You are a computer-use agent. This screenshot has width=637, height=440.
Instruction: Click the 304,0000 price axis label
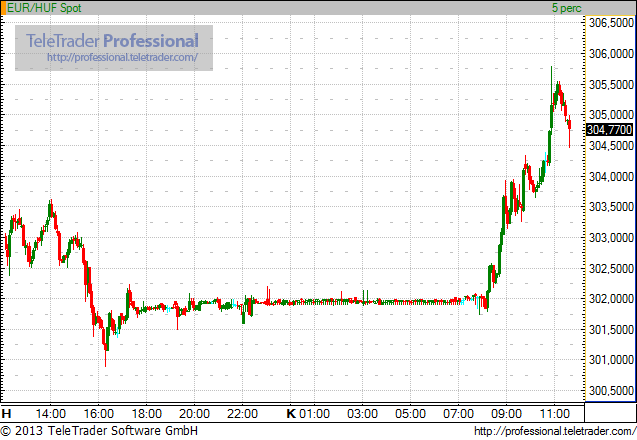[x=611, y=176]
